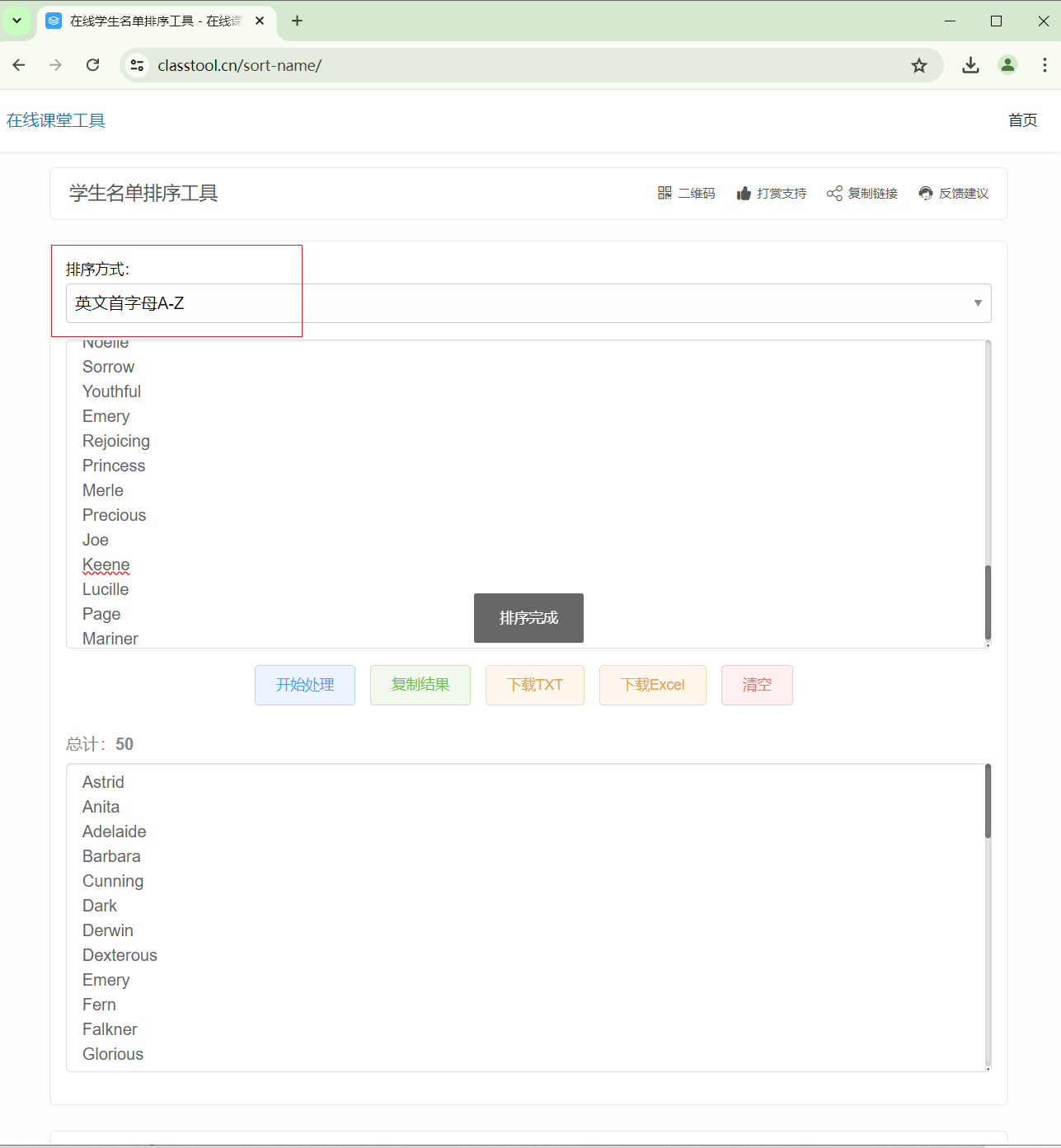Click Page in the input list
This screenshot has width=1061, height=1148.
click(101, 614)
